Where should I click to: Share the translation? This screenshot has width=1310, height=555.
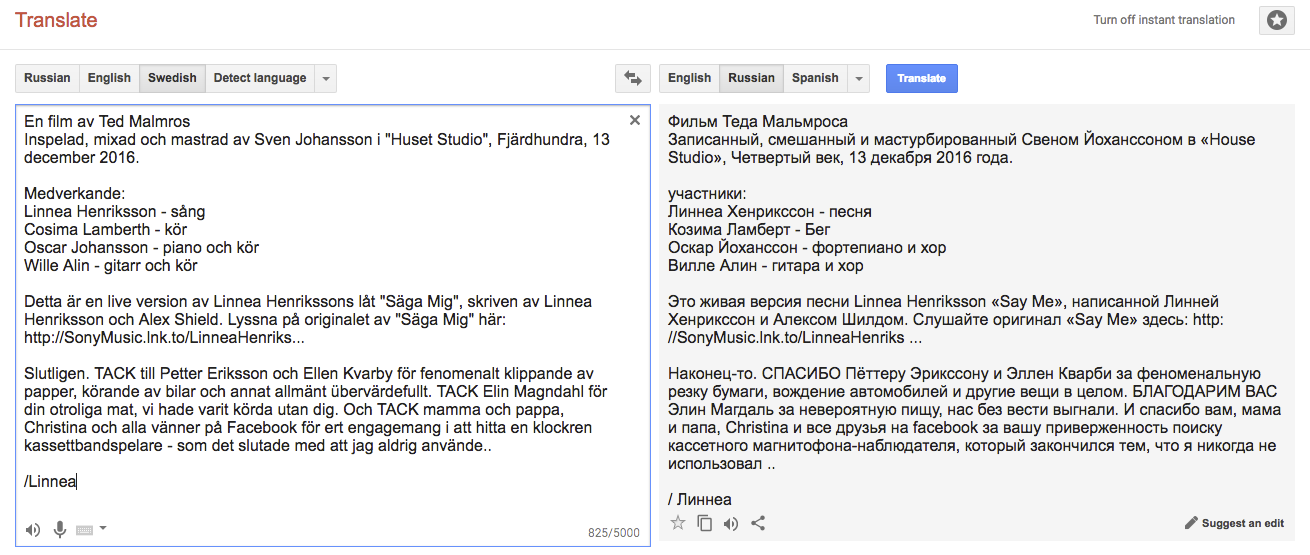pos(758,523)
